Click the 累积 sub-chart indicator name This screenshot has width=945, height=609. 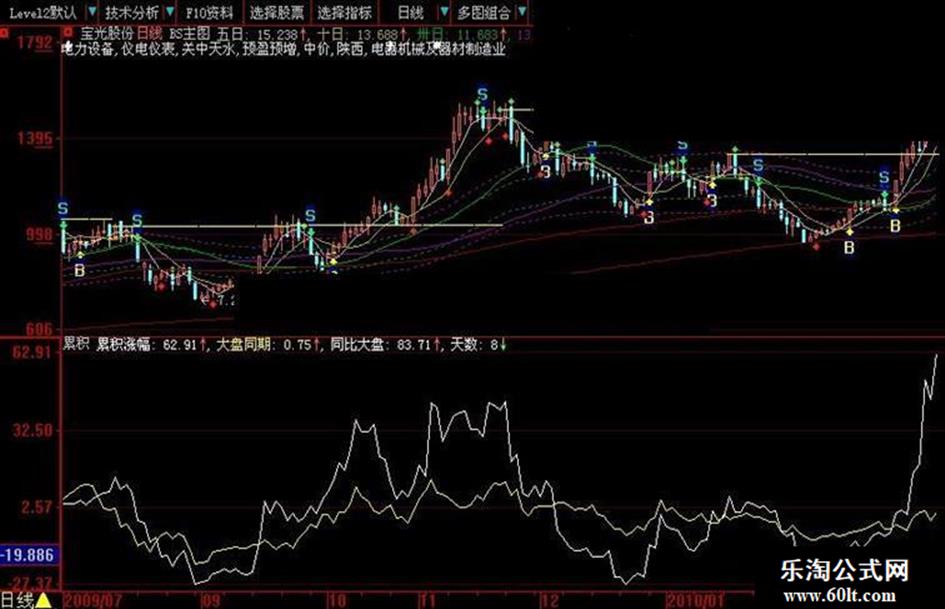(76, 344)
